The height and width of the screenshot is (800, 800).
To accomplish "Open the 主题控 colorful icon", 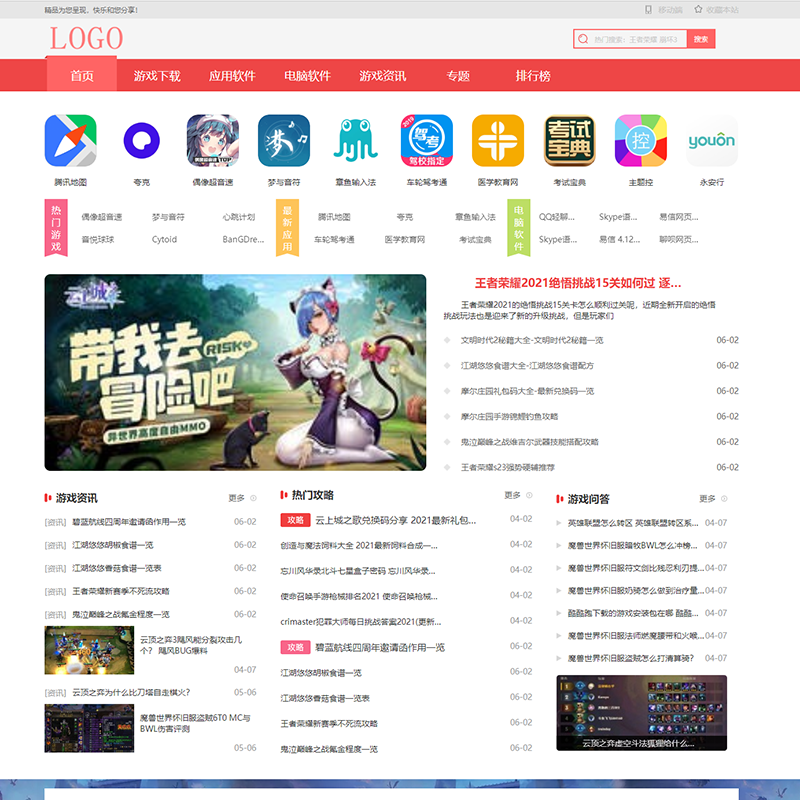I will (641, 141).
